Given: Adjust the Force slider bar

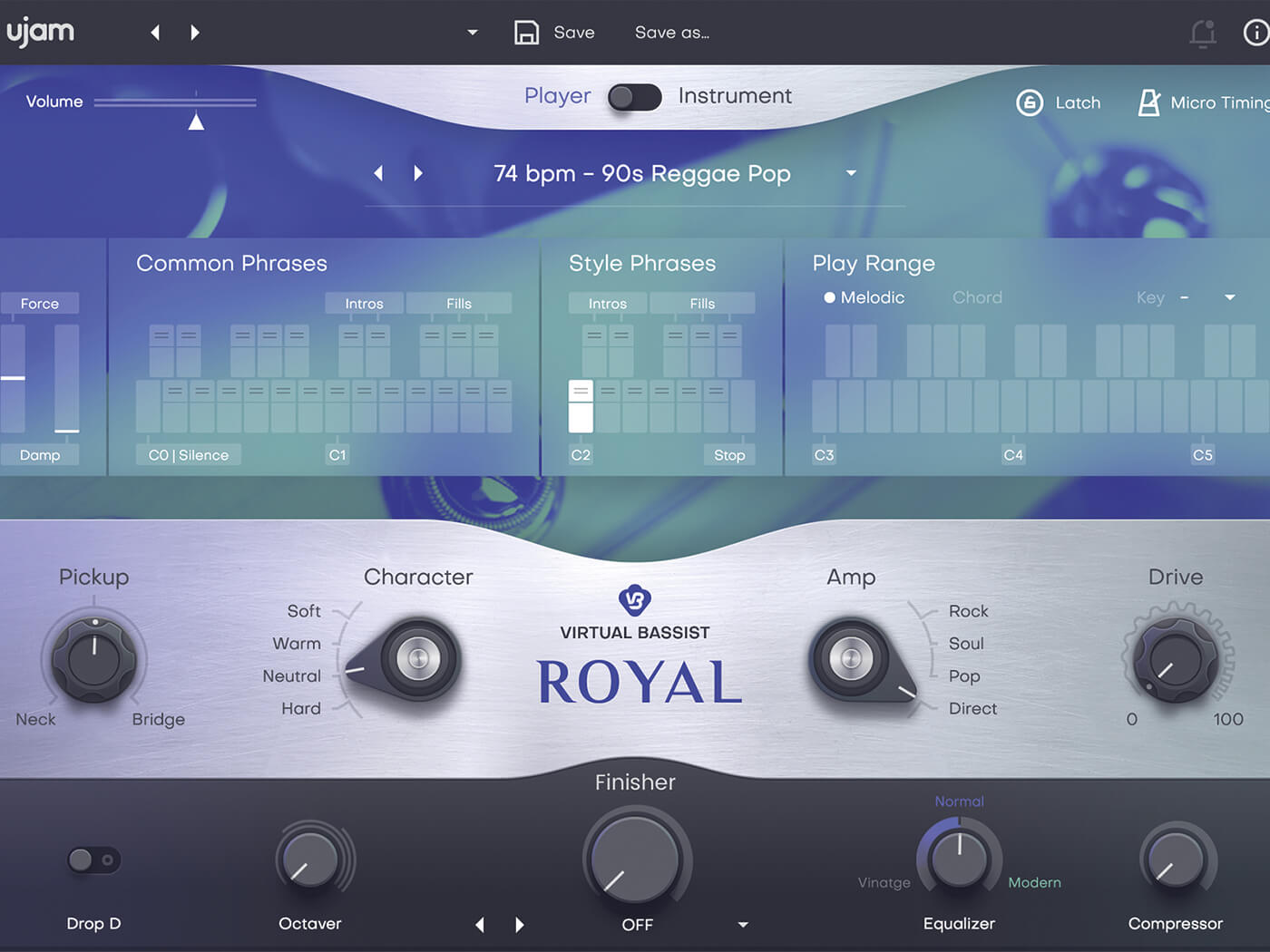Looking at the screenshot, I should click(x=13, y=378).
